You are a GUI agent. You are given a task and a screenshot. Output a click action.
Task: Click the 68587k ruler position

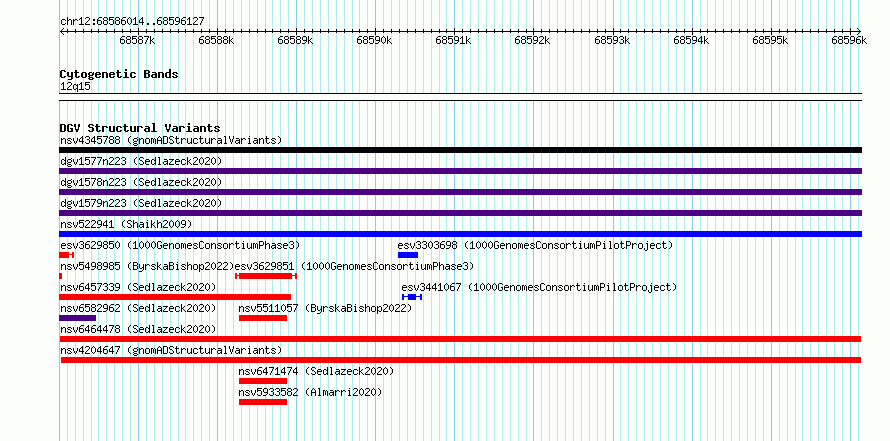click(137, 40)
